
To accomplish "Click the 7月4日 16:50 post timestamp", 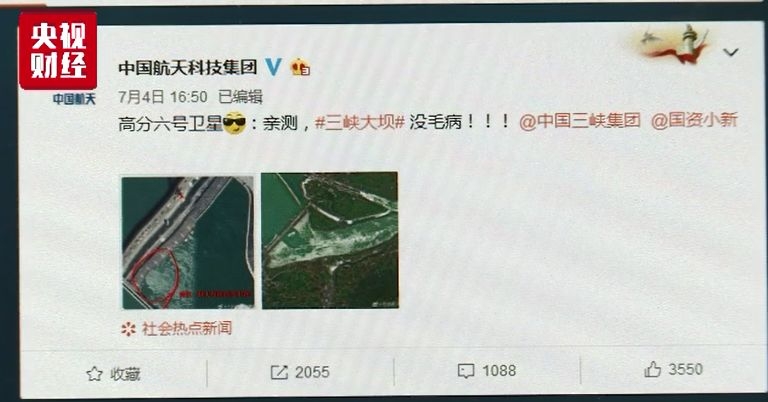I will click(x=163, y=97).
